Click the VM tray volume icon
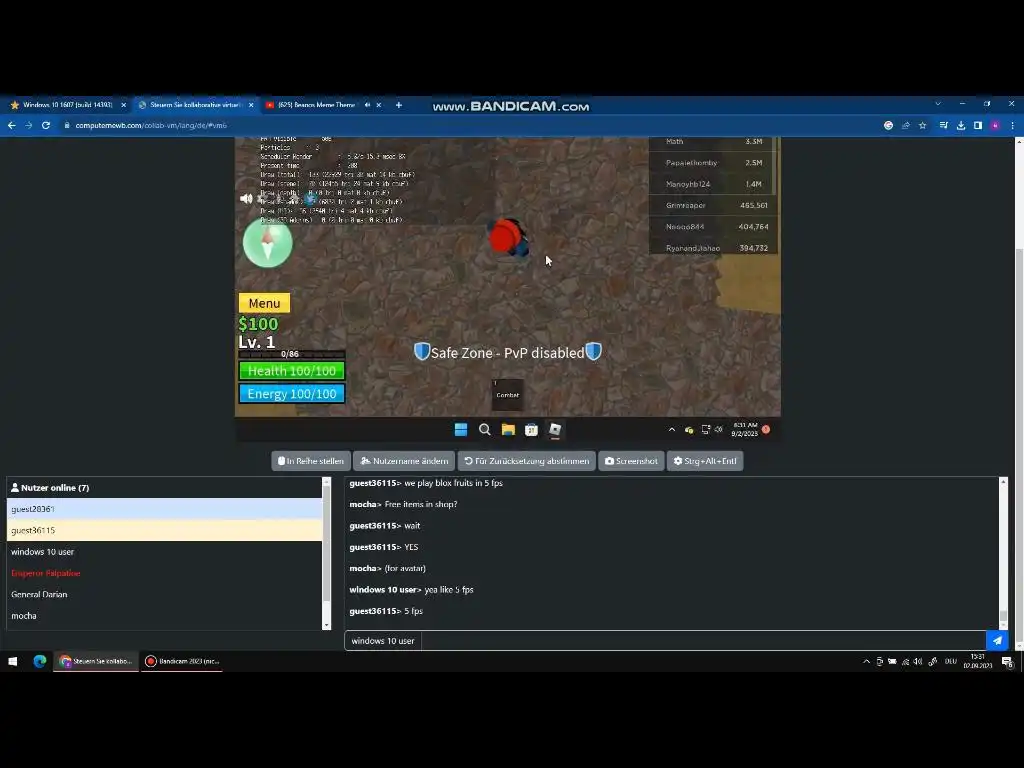Image resolution: width=1024 pixels, height=768 pixels. coord(718,429)
